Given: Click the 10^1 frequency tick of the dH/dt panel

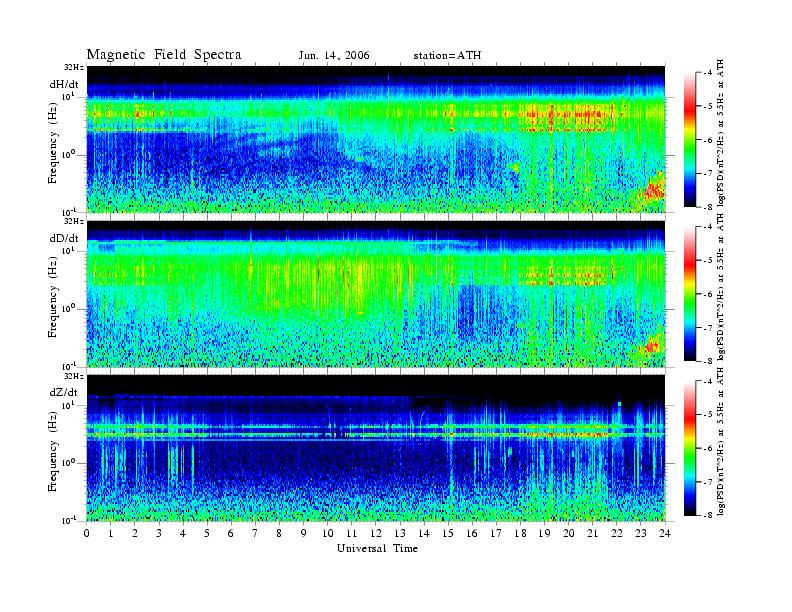Looking at the screenshot, I should (x=68, y=96).
